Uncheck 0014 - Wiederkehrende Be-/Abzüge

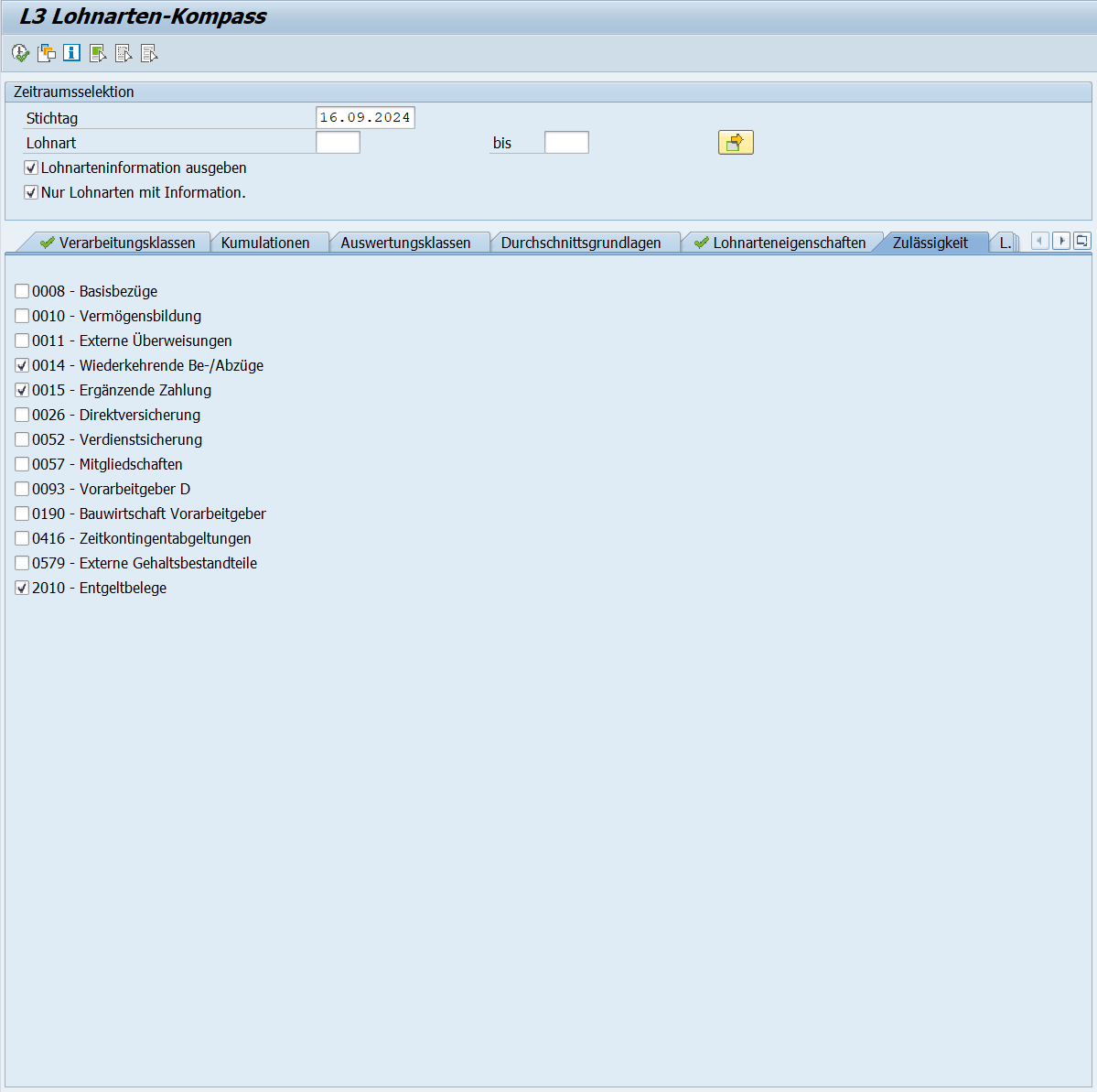tap(22, 365)
